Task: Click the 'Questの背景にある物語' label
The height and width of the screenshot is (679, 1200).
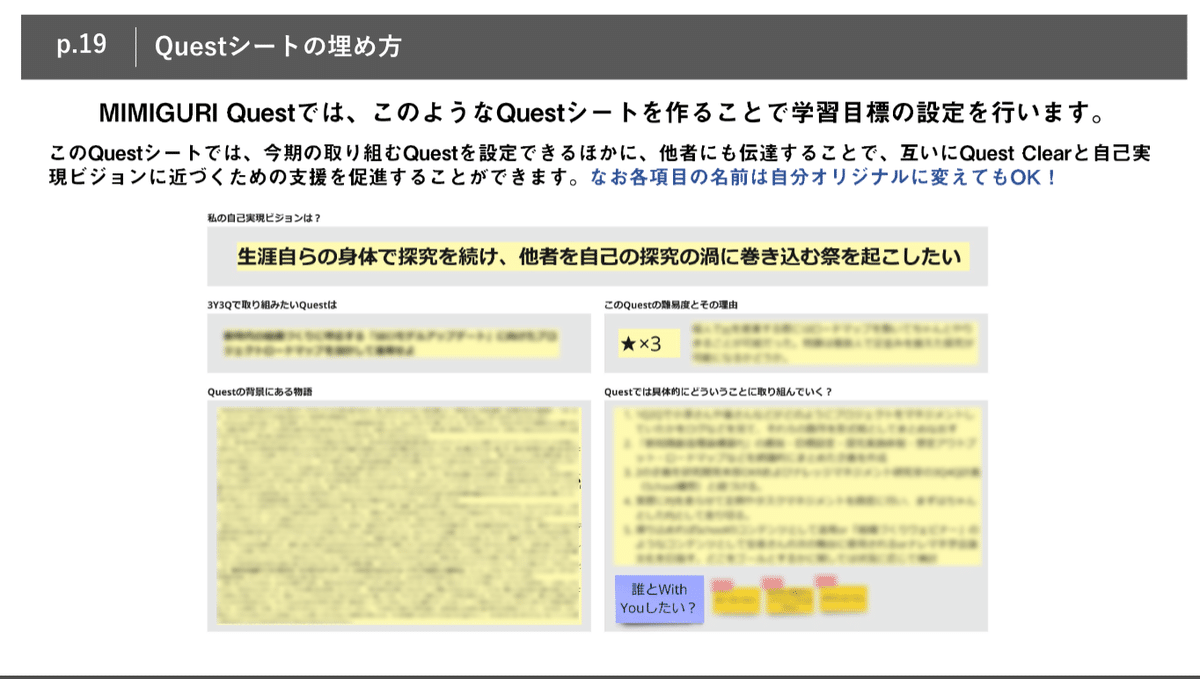Action: (x=260, y=391)
